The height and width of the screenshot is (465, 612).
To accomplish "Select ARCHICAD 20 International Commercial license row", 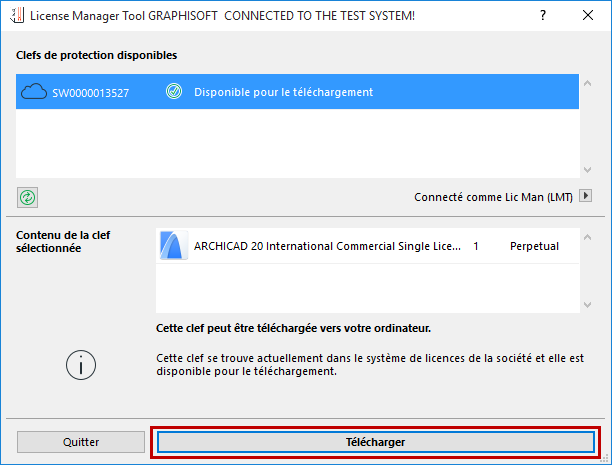I will point(368,246).
